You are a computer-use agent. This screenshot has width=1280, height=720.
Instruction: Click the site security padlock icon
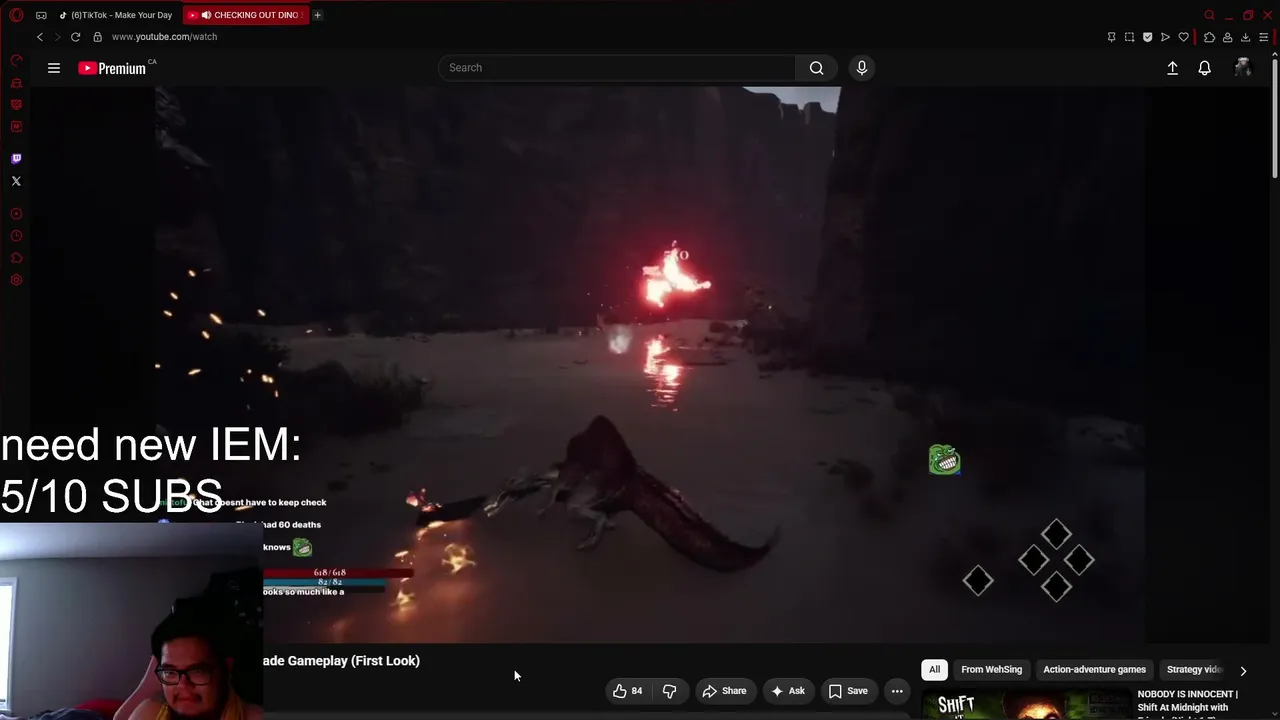pos(97,37)
